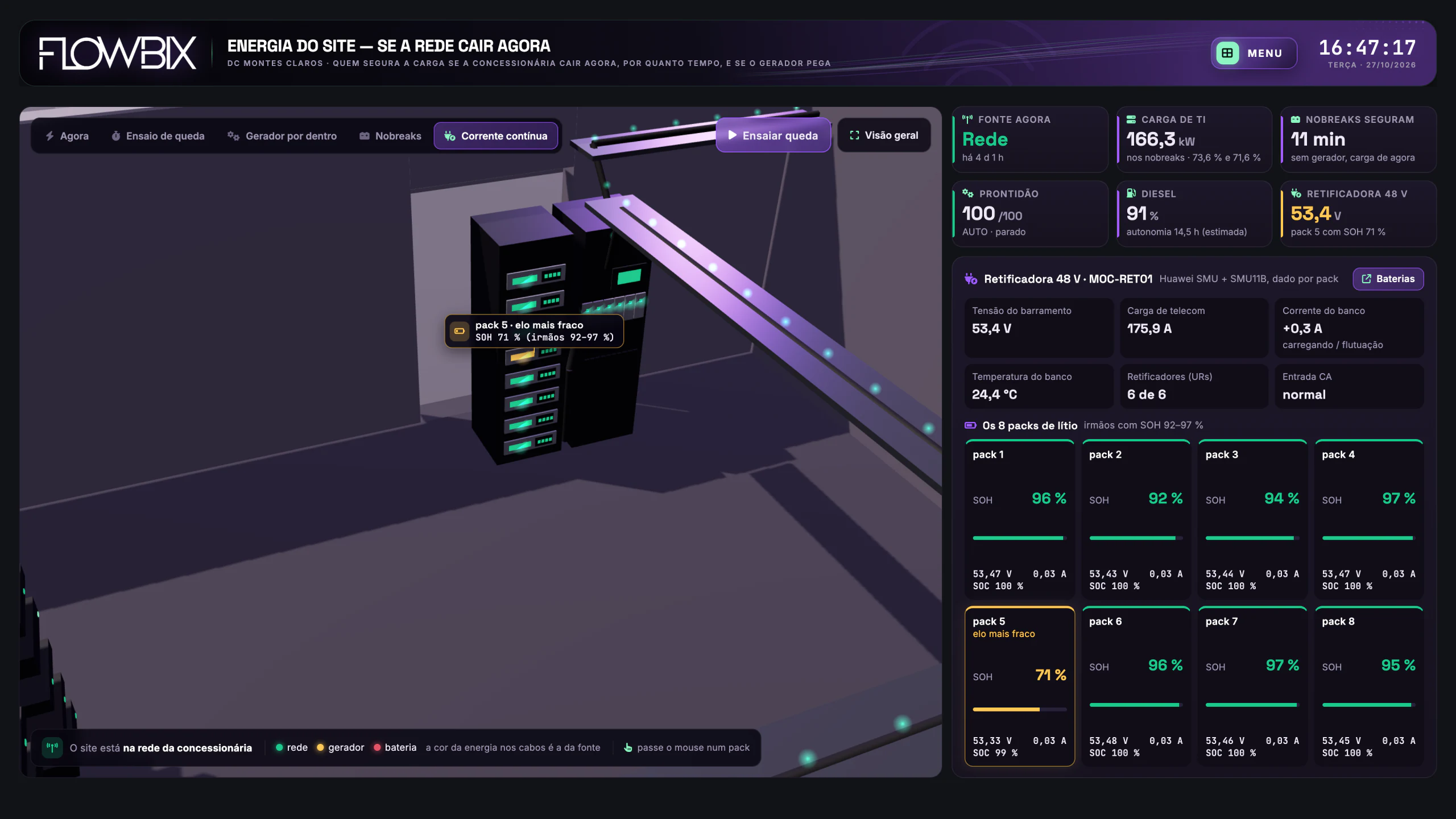Select the Corrente contínua tab
Viewport: 1456px width, 819px height.
(x=495, y=136)
